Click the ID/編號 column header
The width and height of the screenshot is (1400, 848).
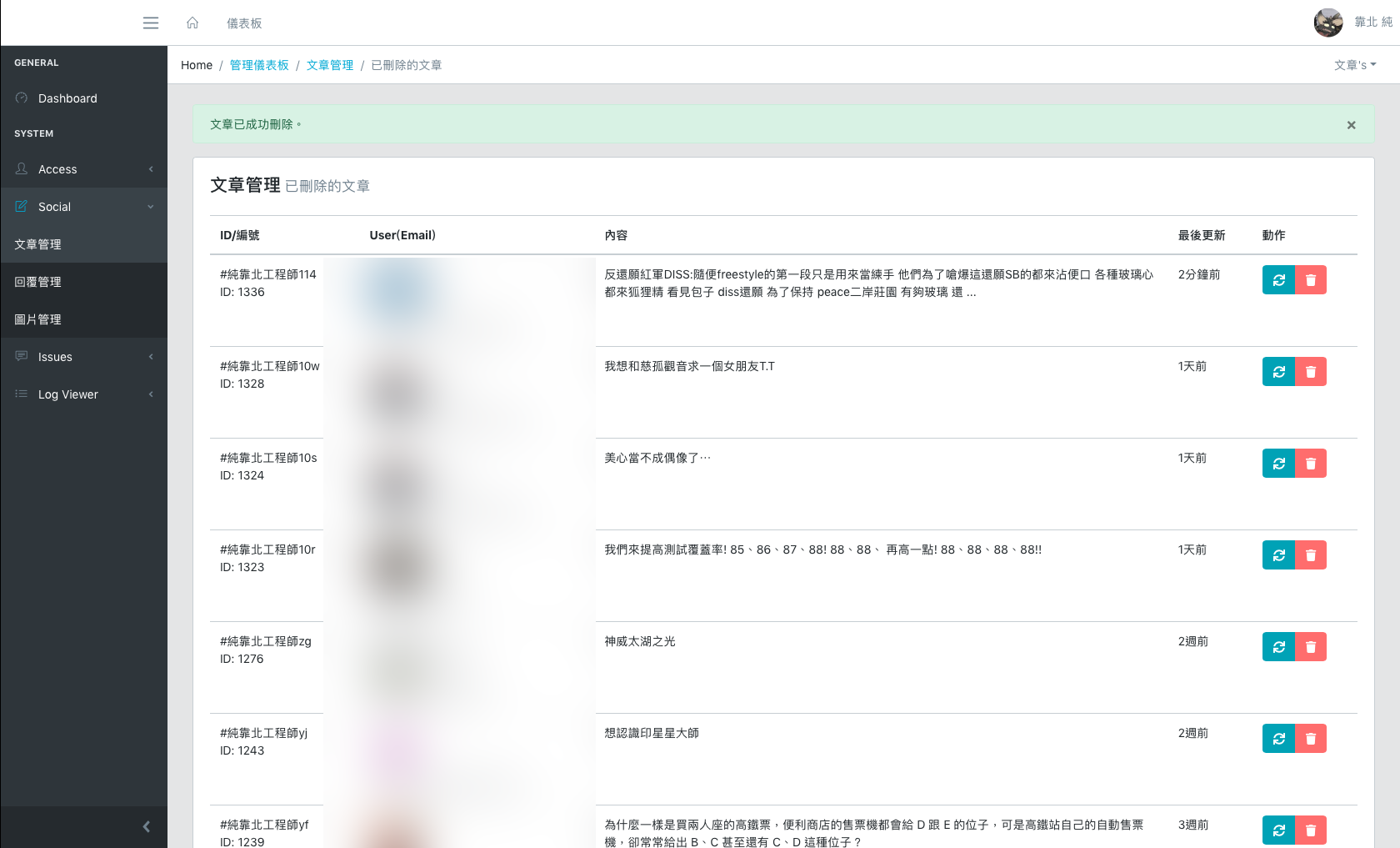[240, 235]
